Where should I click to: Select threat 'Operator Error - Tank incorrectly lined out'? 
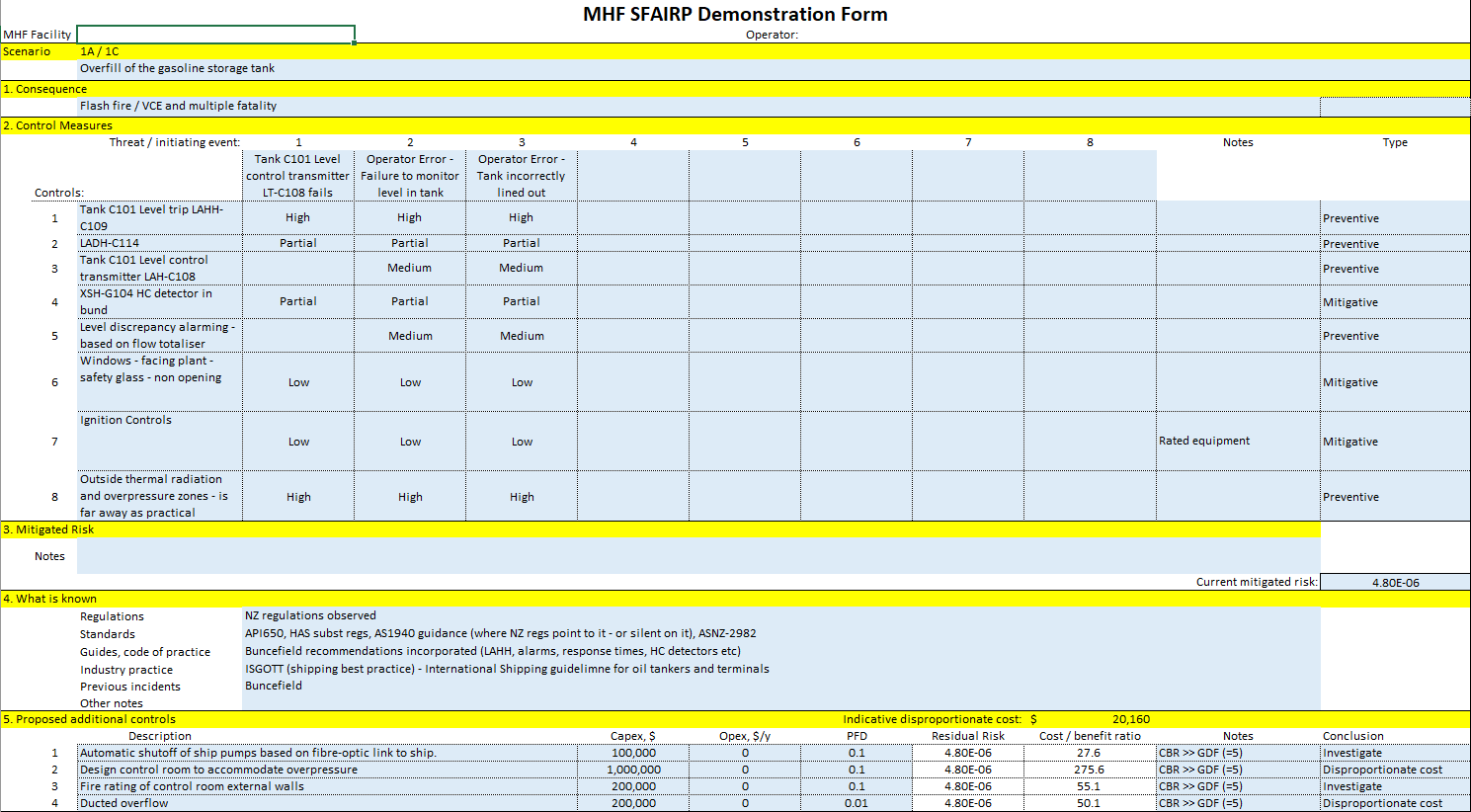coord(522,176)
